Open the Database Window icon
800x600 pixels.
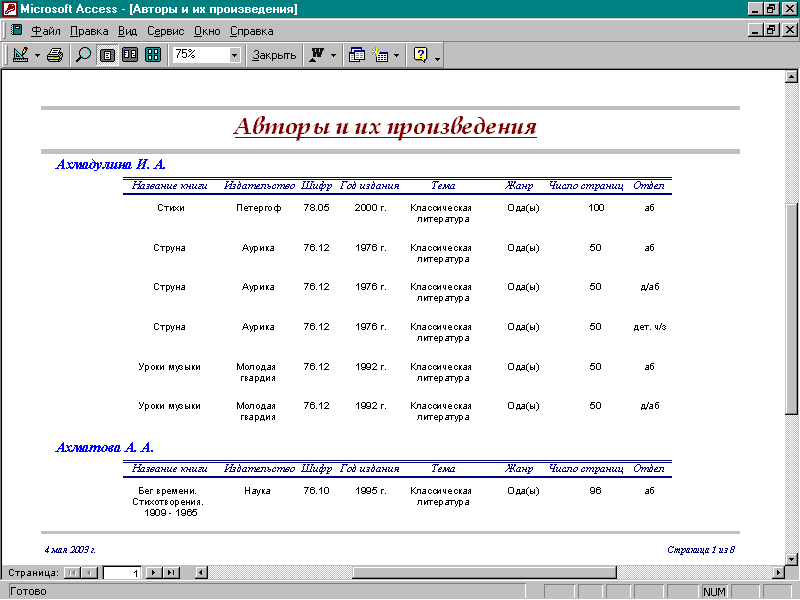click(x=357, y=55)
